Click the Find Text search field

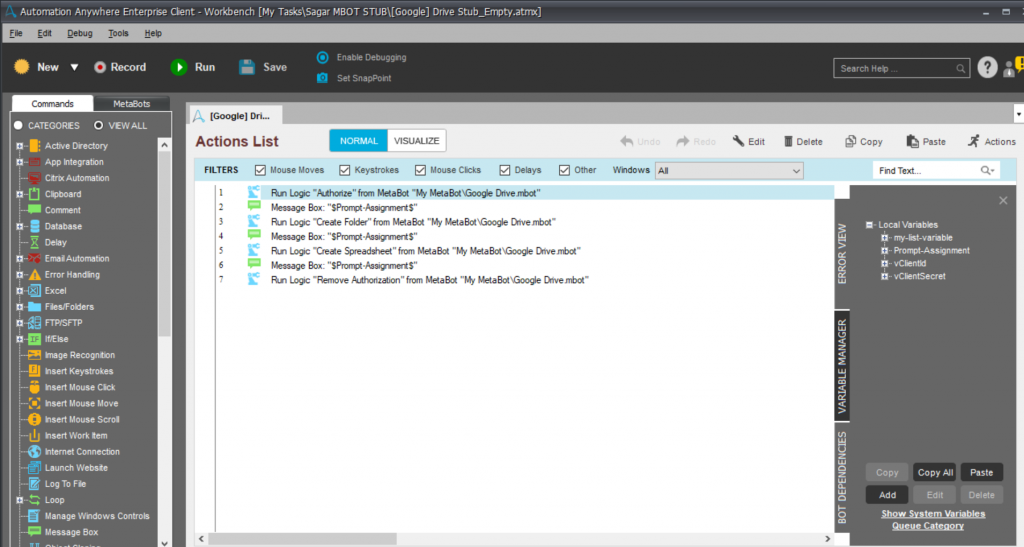click(x=927, y=170)
